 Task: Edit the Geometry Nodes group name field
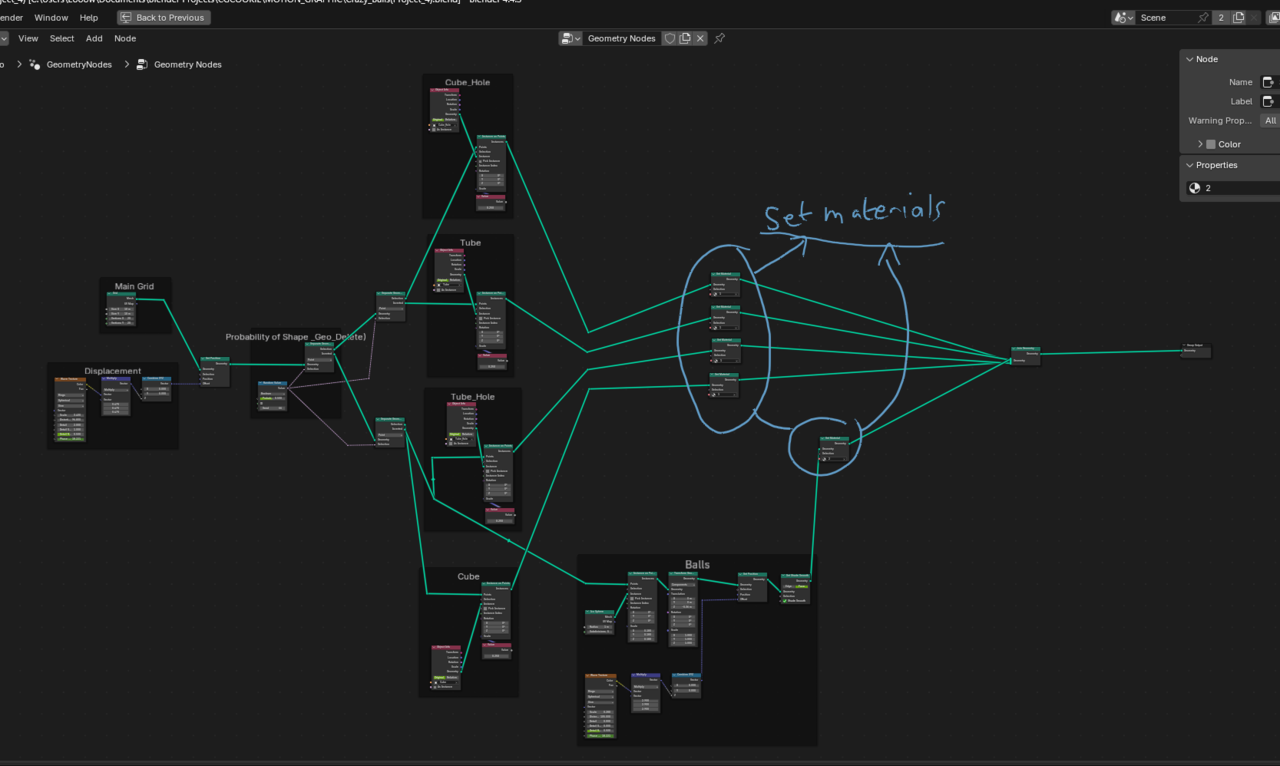tap(622, 38)
